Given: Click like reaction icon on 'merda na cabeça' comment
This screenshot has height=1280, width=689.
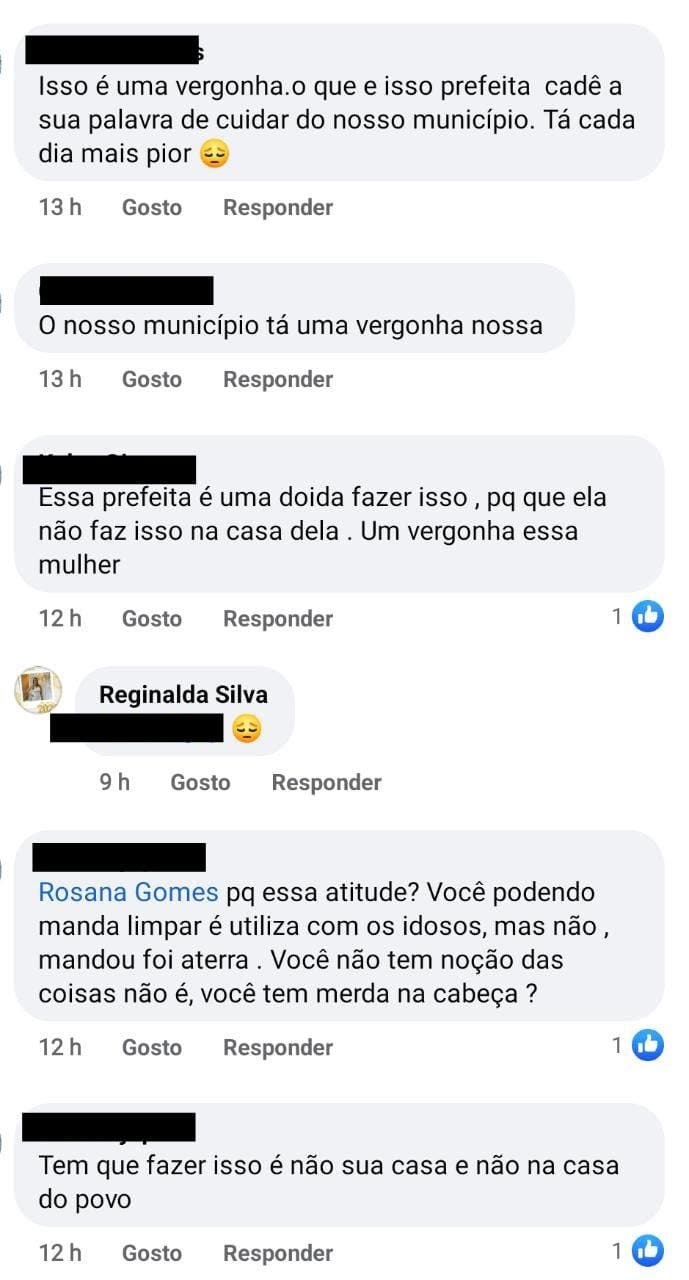Looking at the screenshot, I should [648, 1046].
